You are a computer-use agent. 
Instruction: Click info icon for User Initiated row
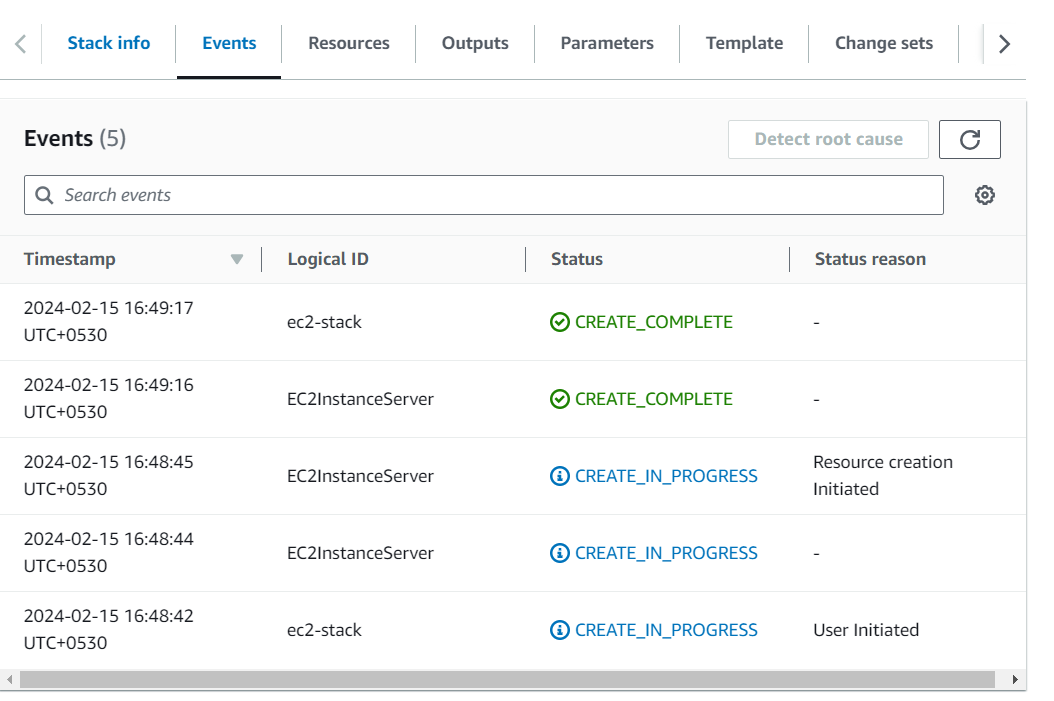560,630
